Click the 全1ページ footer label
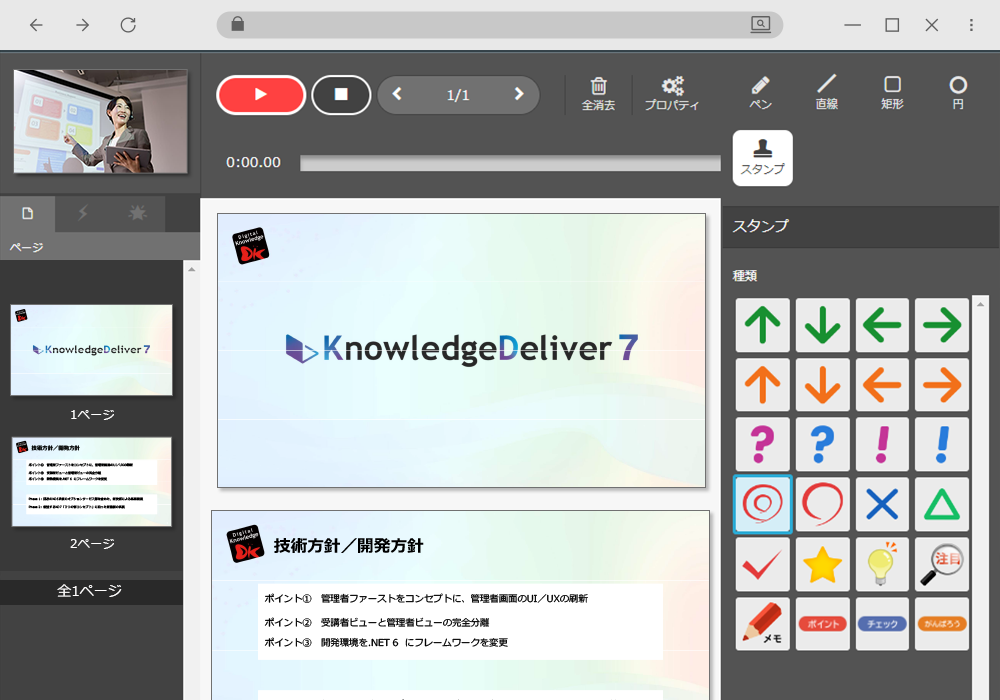 90,591
